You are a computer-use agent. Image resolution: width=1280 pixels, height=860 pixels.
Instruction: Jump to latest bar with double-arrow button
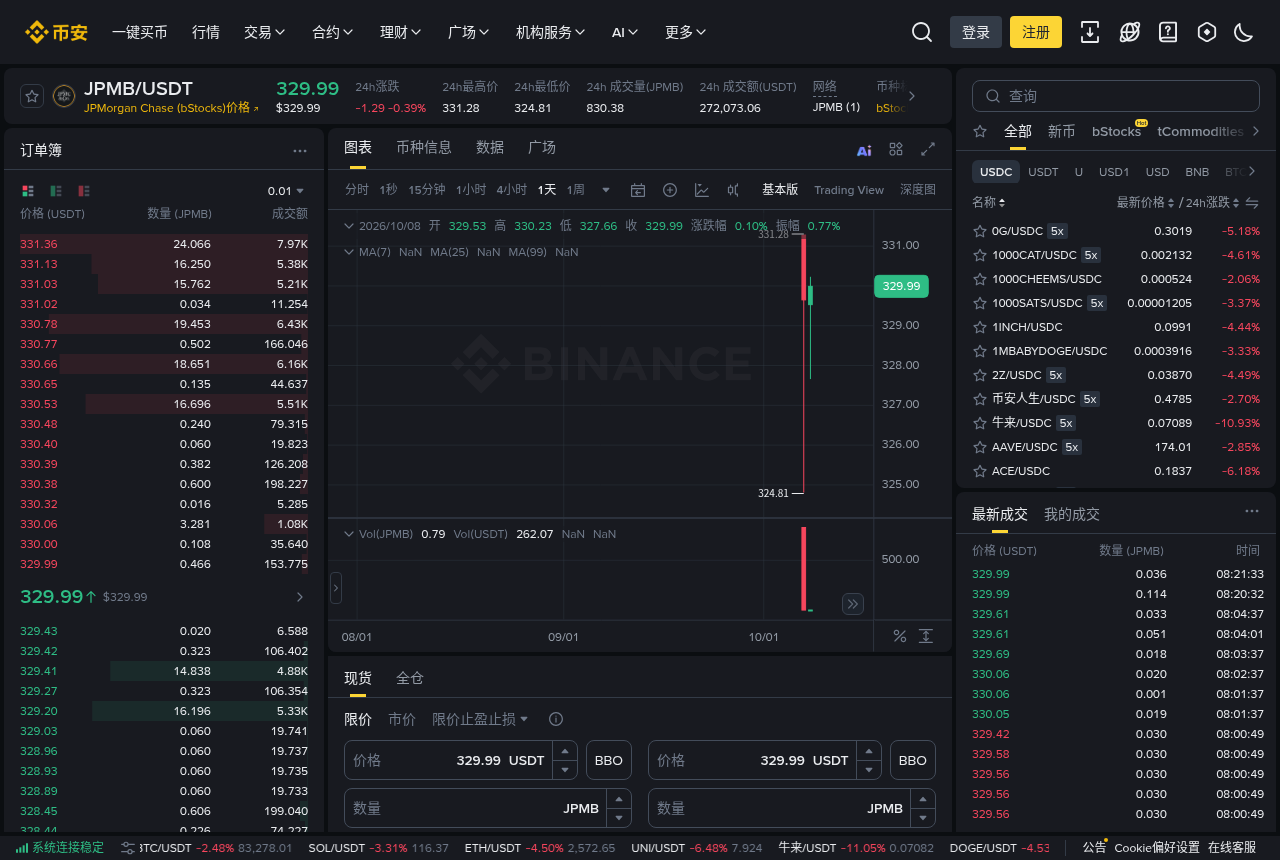[852, 603]
